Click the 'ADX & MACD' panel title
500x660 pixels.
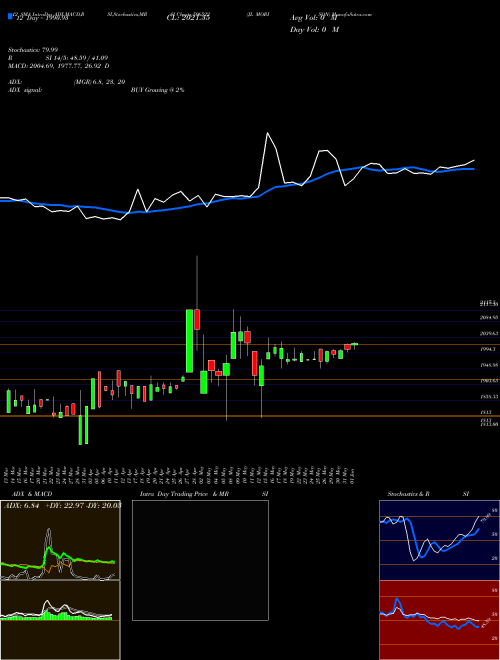pos(32,494)
